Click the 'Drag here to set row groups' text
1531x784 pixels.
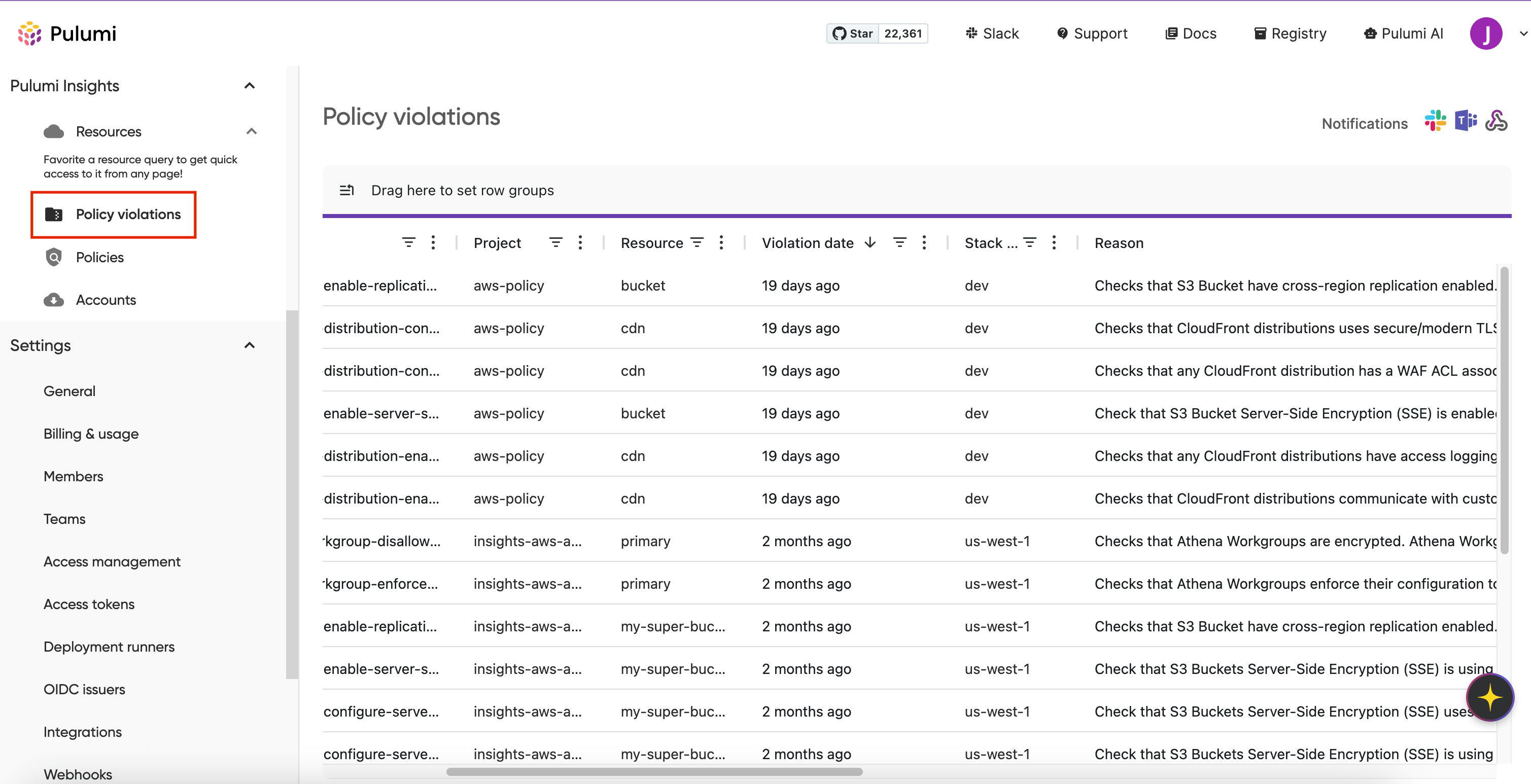[x=462, y=190]
